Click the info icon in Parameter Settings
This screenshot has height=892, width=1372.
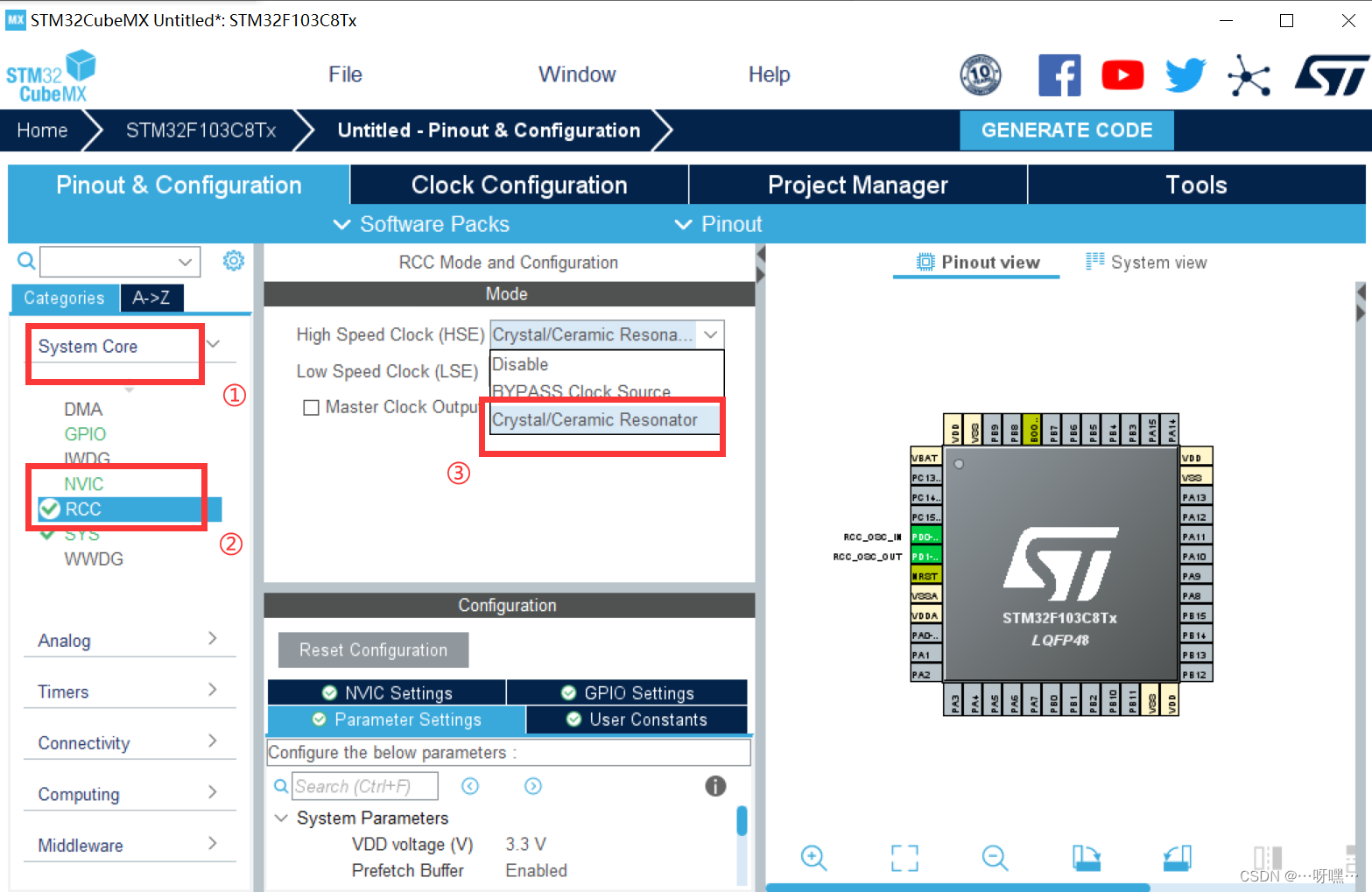point(715,786)
